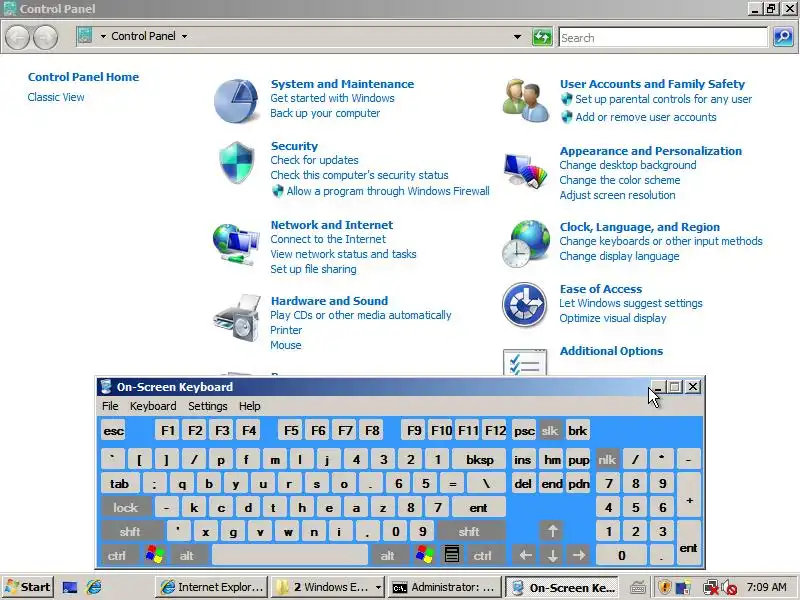
Task: Click the tab key on On-Screen Keyboard
Action: tap(119, 484)
